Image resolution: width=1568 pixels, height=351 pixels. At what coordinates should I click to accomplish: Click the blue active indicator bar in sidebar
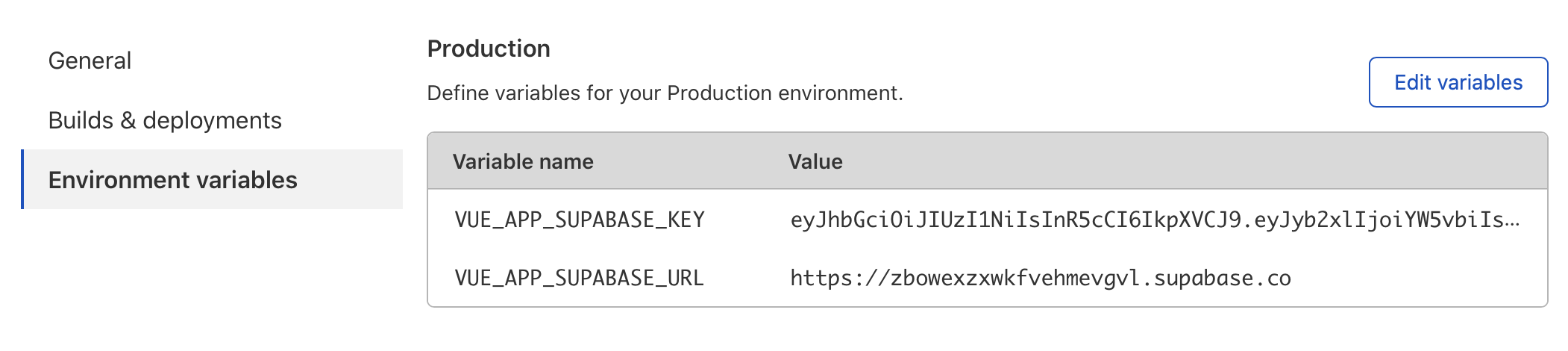tap(22, 179)
